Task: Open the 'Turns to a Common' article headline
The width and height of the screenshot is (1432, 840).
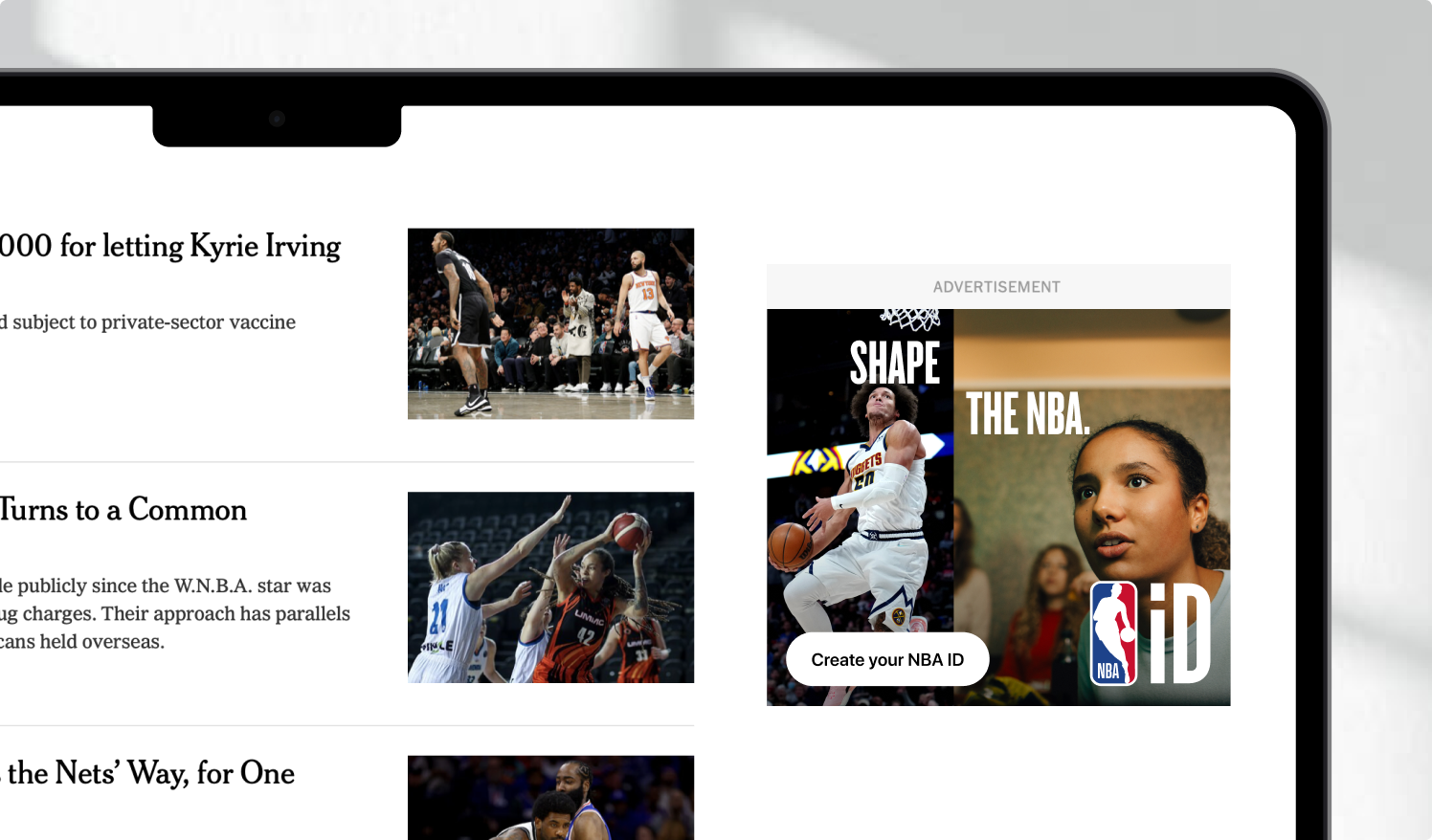Action: (123, 510)
